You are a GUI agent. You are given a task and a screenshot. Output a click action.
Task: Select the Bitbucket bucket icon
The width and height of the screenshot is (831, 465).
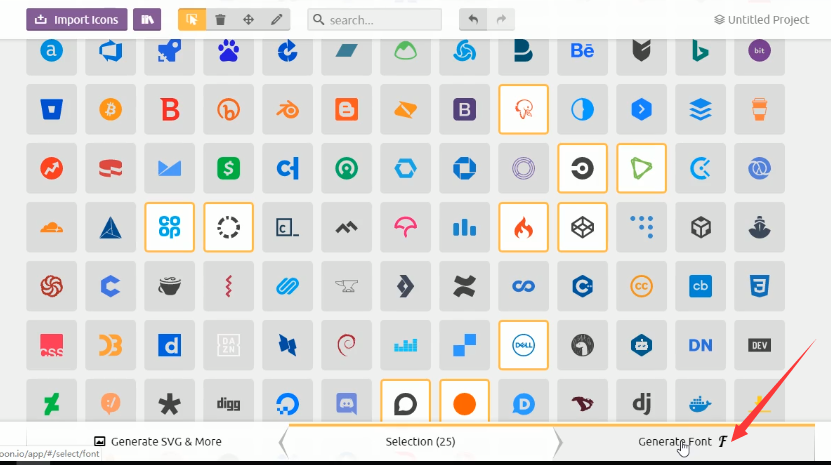click(x=51, y=110)
